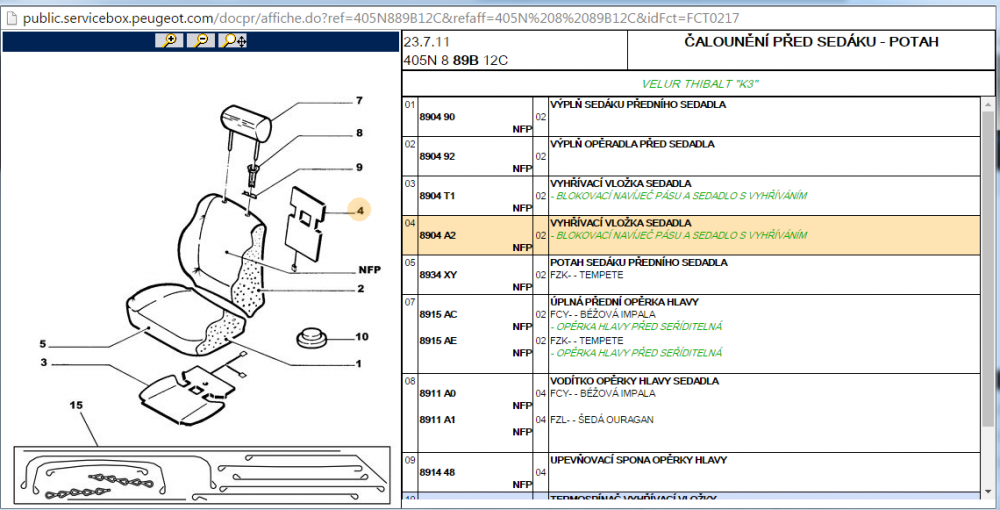Click FCY- - BÉŽOVÁ IMPALA under part 8915 AC

(x=603, y=314)
